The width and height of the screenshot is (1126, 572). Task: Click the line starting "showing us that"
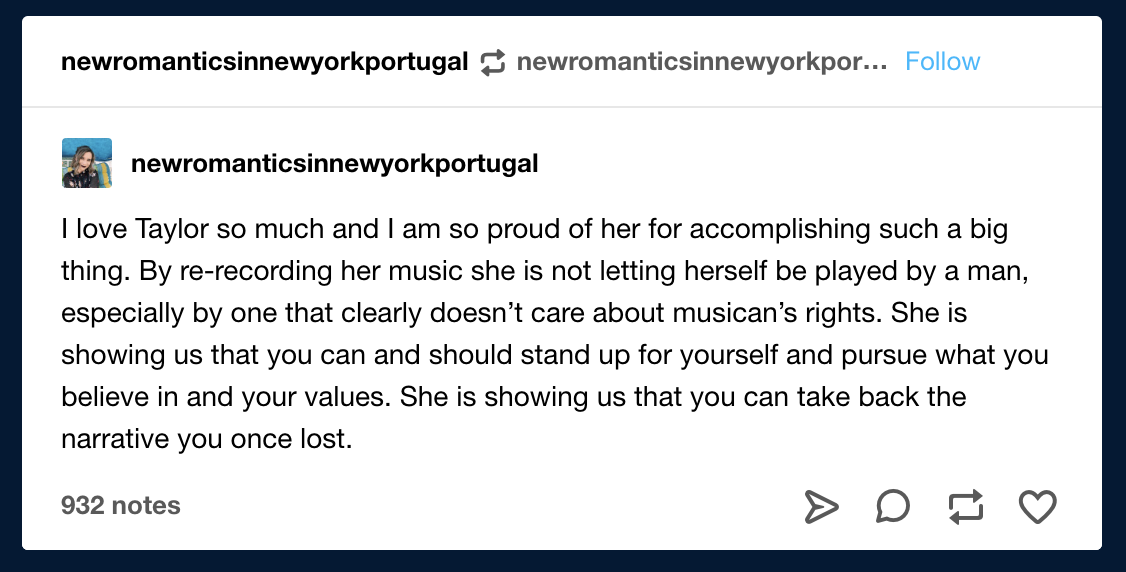554,355
